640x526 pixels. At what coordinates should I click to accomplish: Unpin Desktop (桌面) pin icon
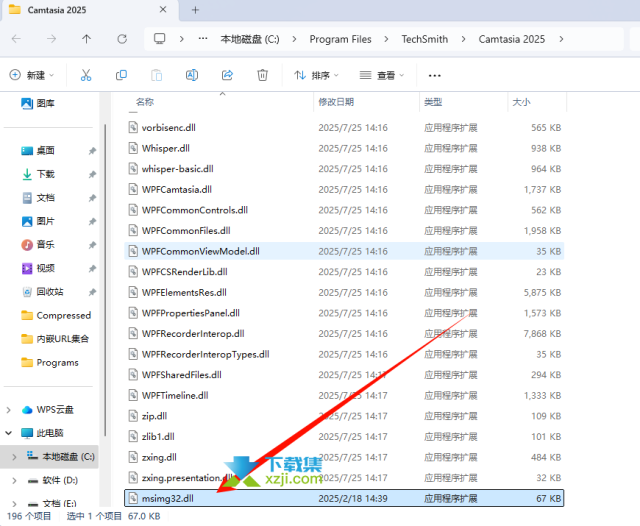coord(92,151)
